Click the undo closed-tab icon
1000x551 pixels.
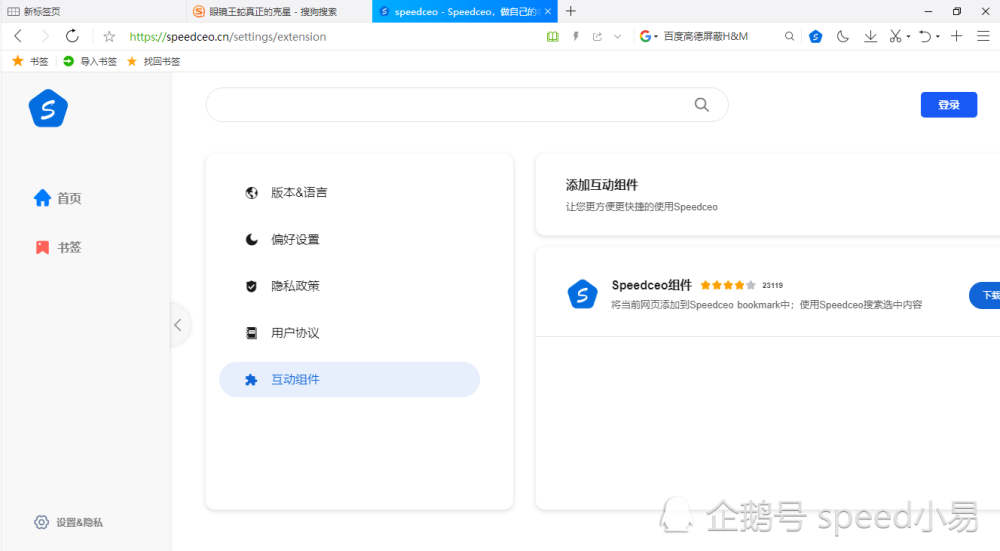(x=925, y=36)
